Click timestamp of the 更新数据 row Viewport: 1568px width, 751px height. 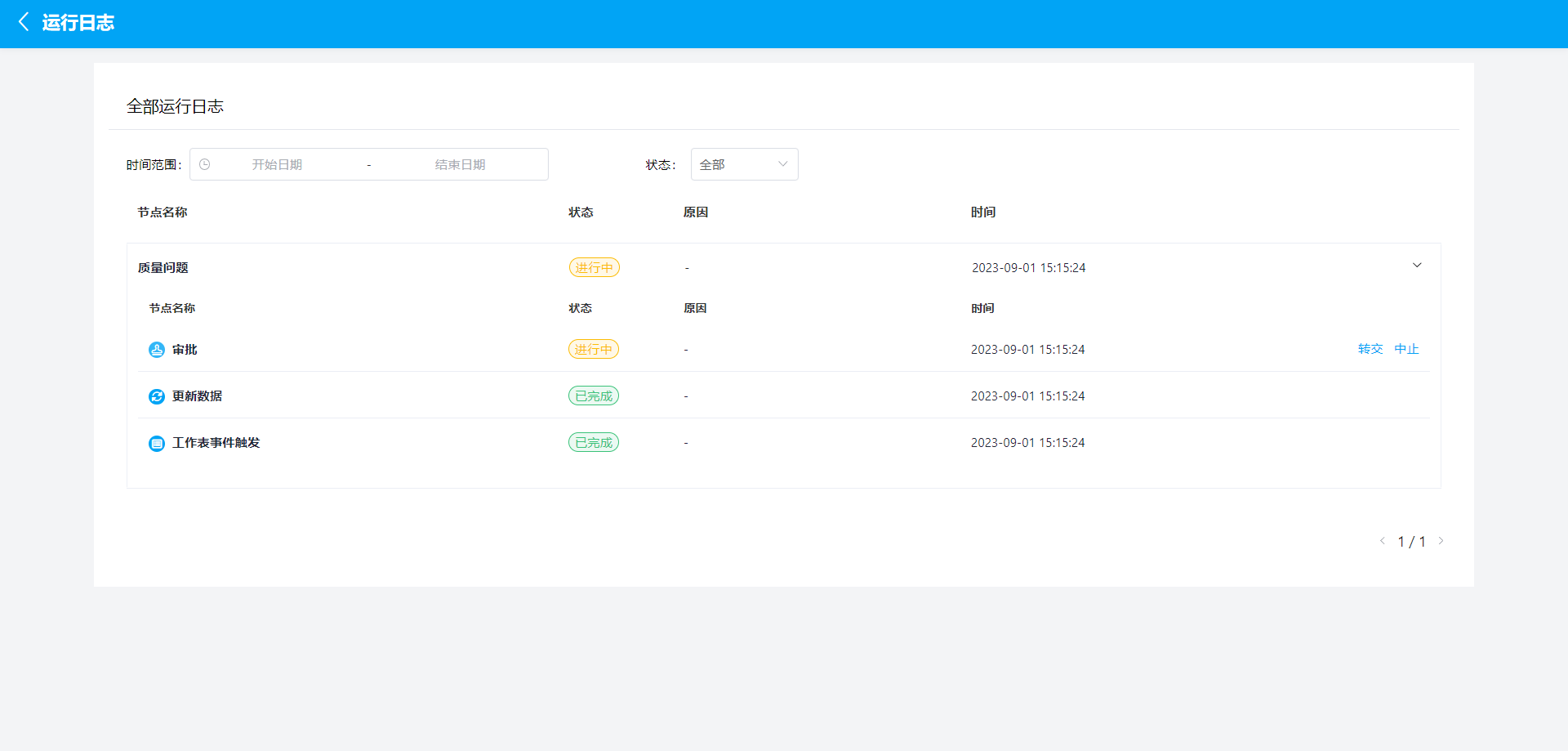point(1028,396)
